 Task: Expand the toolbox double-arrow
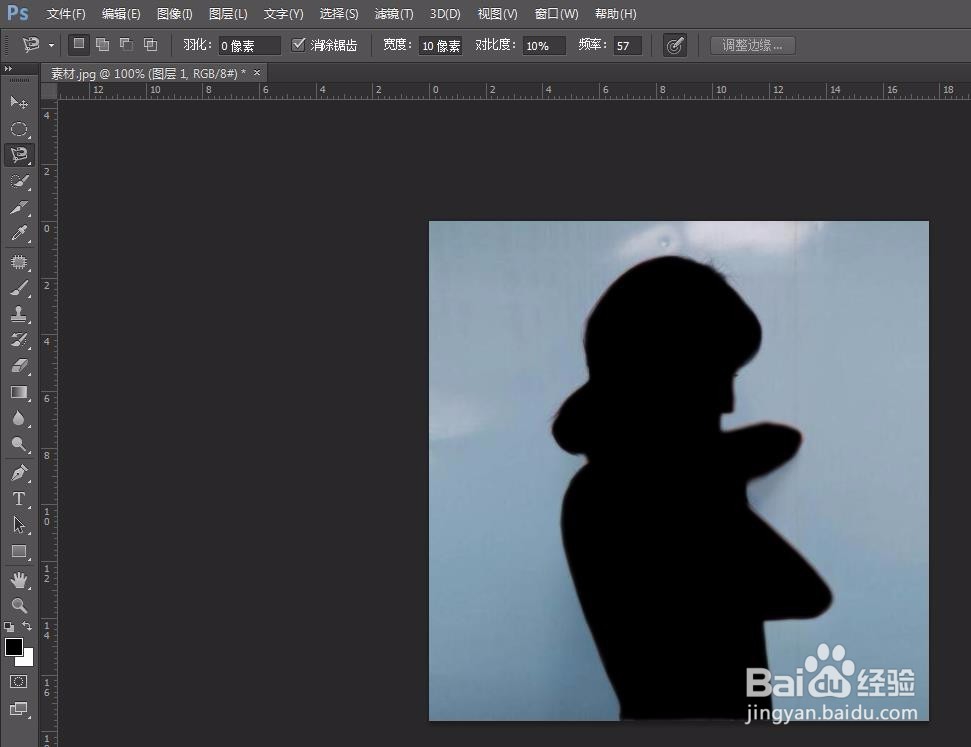pos(8,69)
